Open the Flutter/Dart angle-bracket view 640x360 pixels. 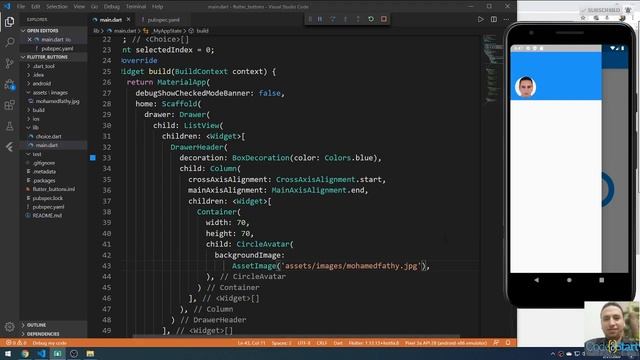(x=9, y=147)
